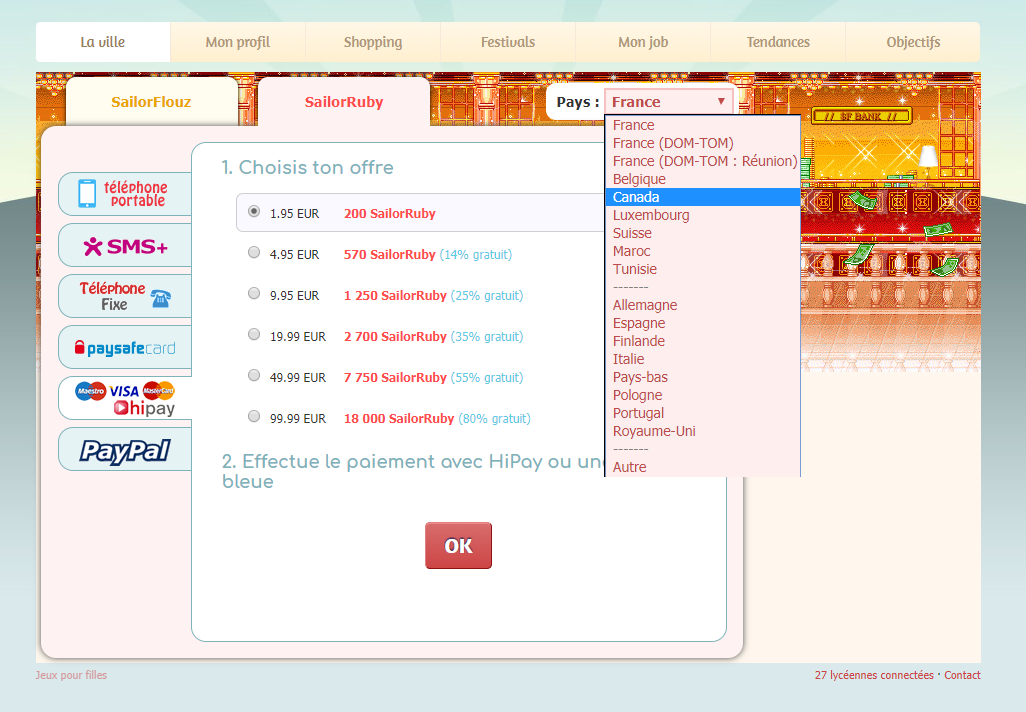Viewport: 1026px width, 712px height.
Task: Pick Luxembourg from the country list
Action: coord(703,215)
